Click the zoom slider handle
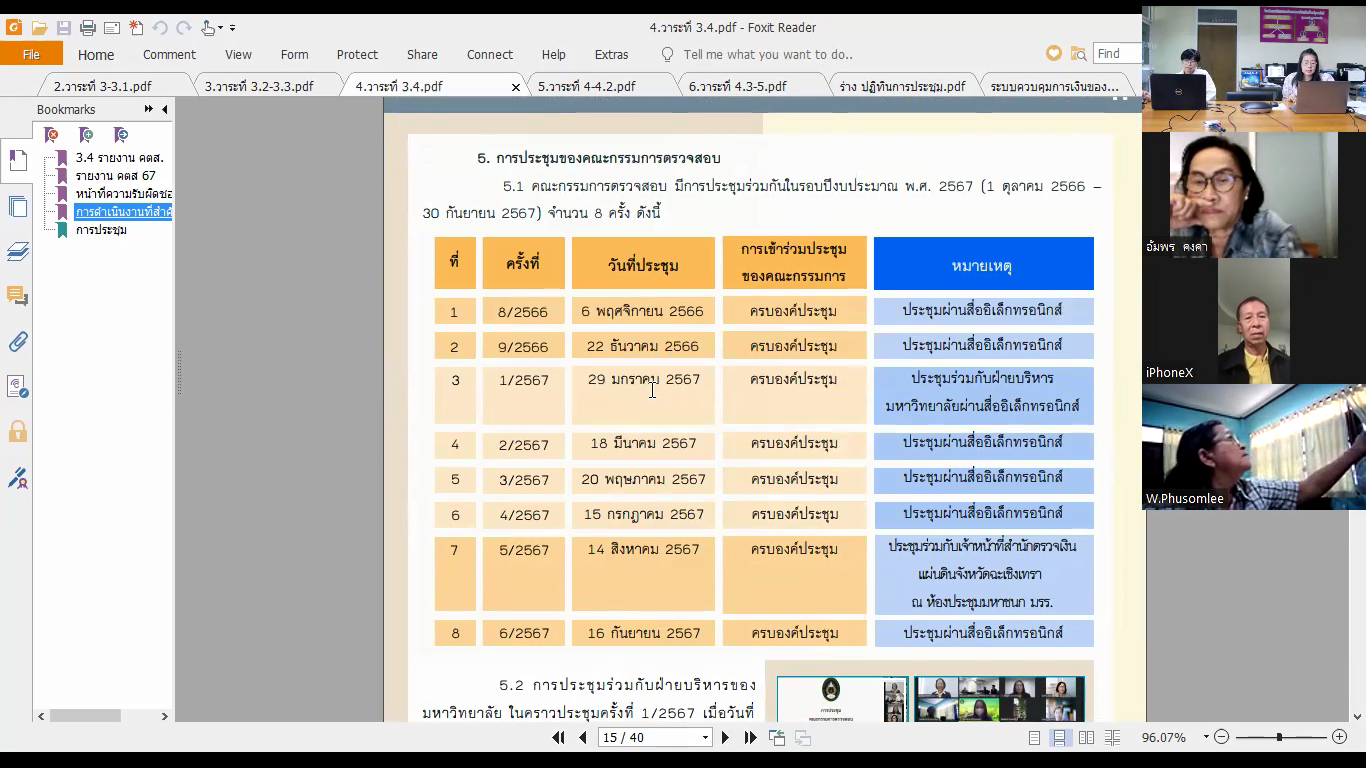The width and height of the screenshot is (1366, 768). 1279,737
